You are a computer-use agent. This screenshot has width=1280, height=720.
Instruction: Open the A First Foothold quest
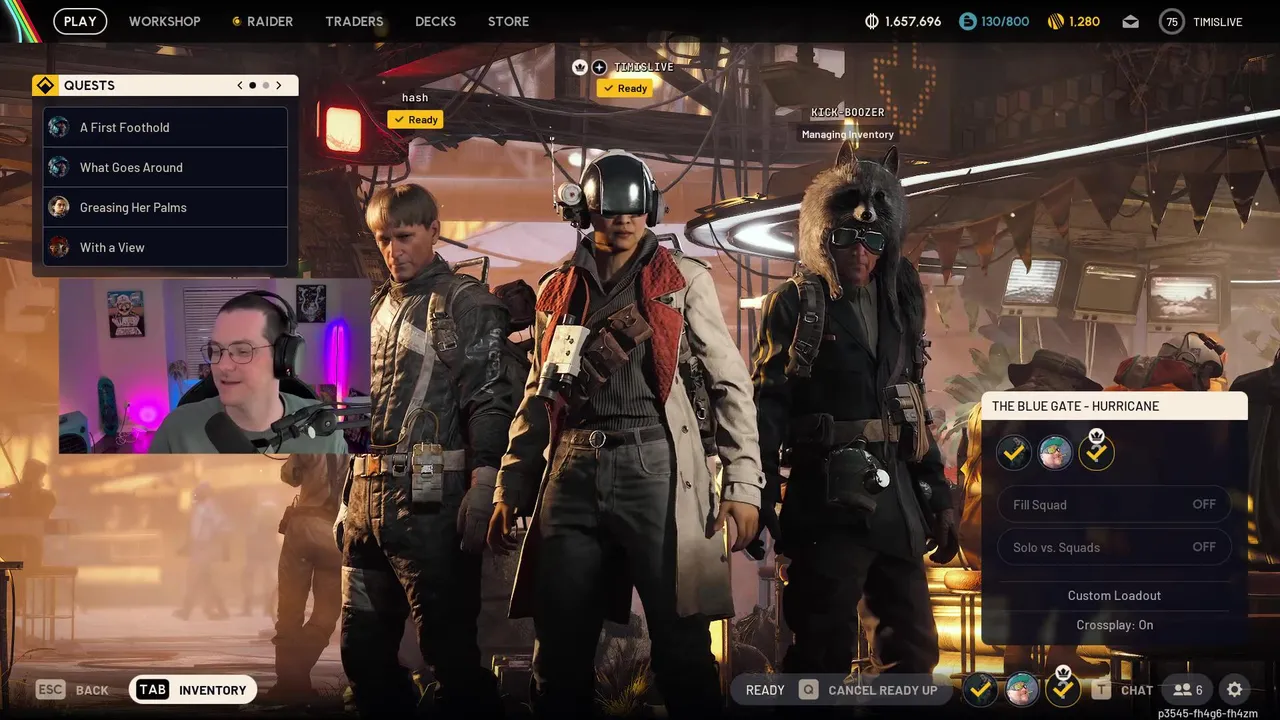click(165, 127)
